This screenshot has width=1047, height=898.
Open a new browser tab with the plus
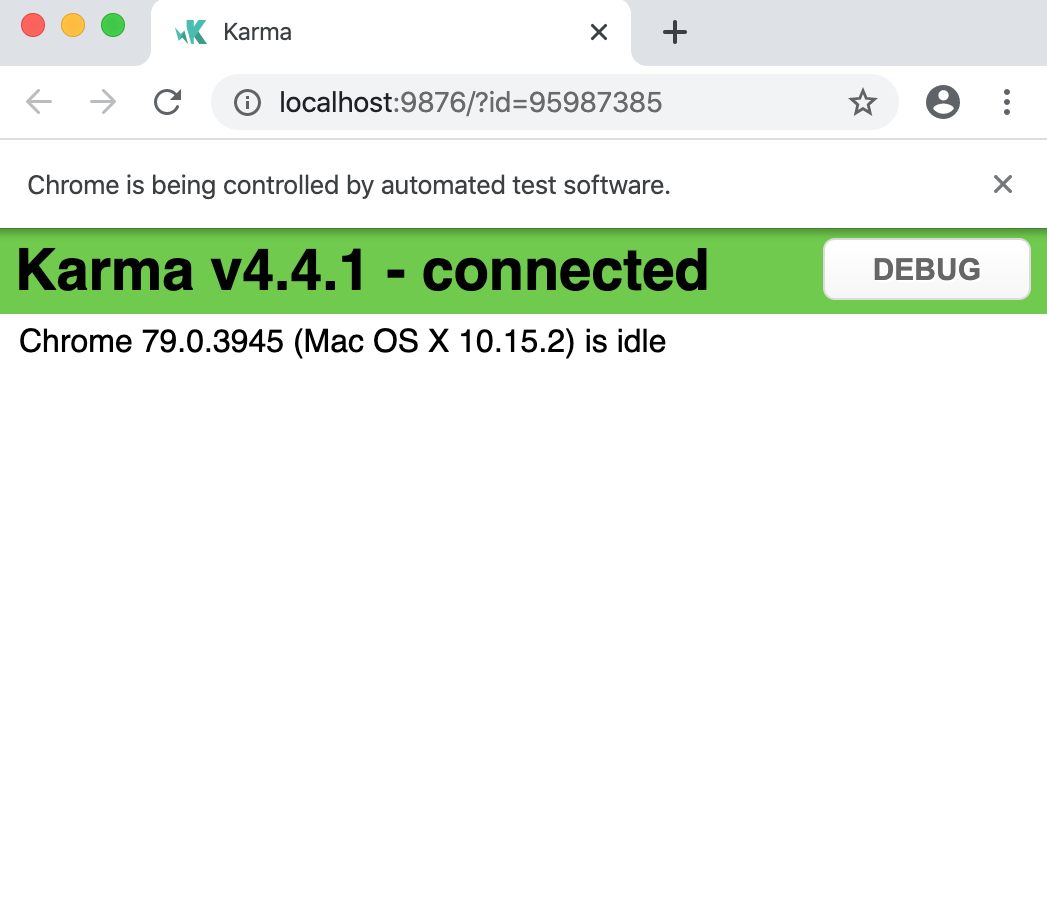coord(674,32)
